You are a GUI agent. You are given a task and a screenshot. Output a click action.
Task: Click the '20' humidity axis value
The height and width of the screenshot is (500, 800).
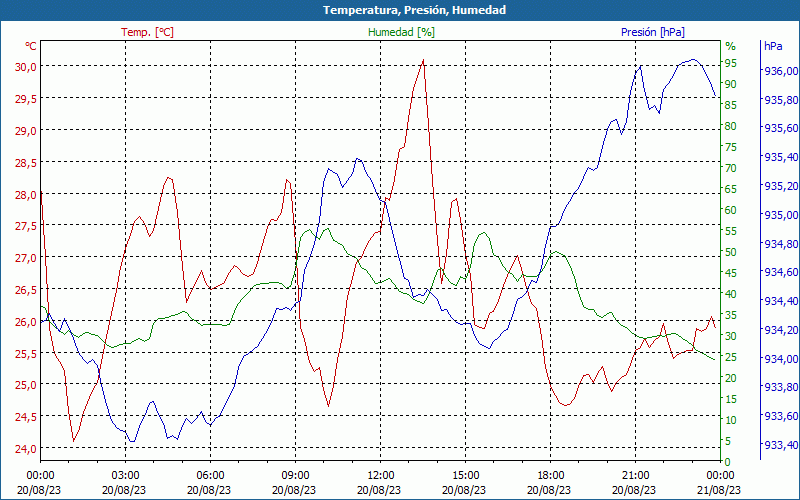731,378
